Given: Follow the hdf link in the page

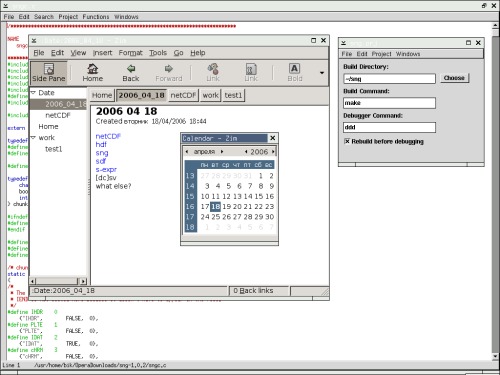Looking at the screenshot, I should pos(101,144).
